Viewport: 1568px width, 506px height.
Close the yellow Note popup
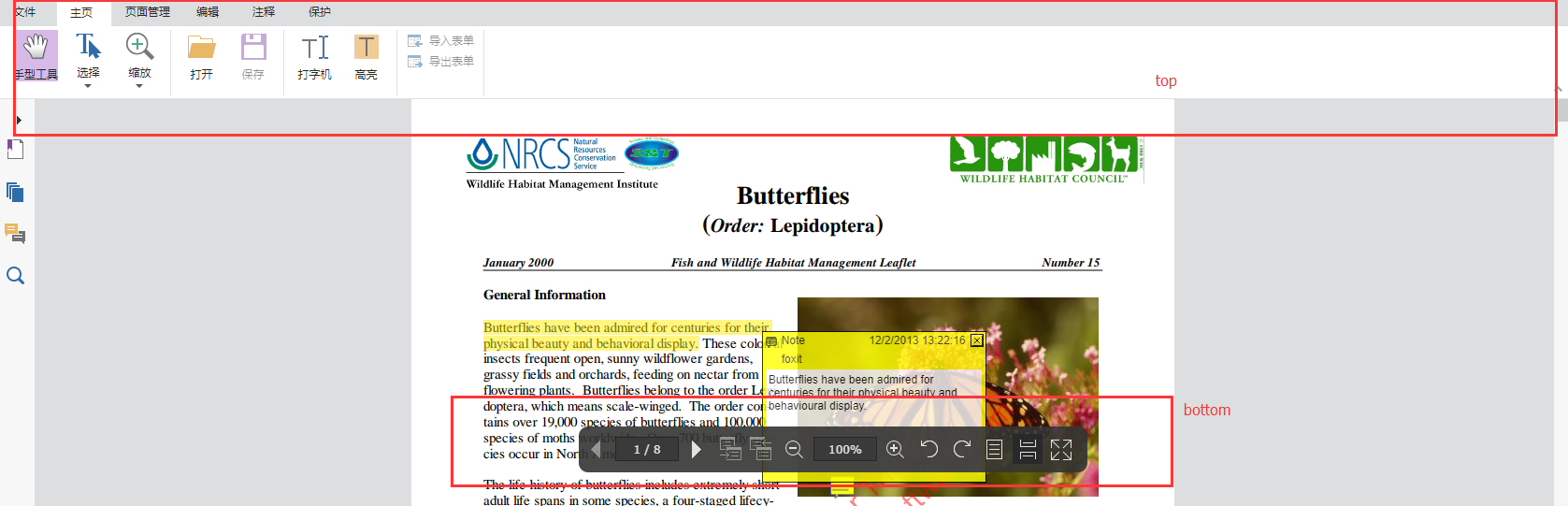click(977, 340)
